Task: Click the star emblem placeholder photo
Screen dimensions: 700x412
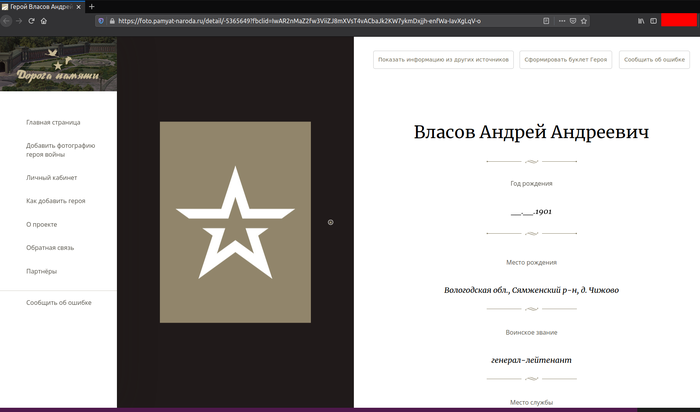Action: click(235, 222)
